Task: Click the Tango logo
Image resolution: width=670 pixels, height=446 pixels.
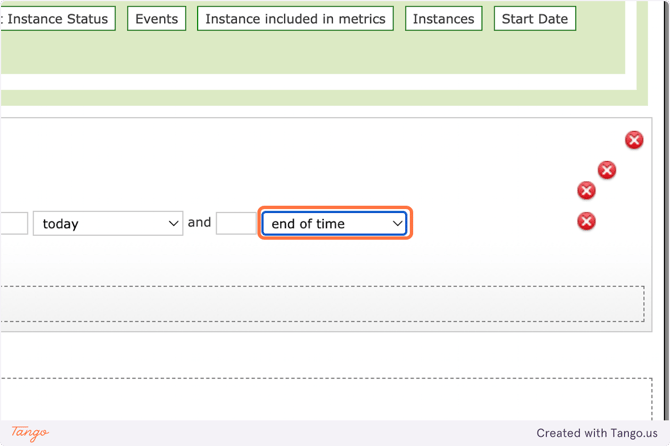Action: pos(30,433)
